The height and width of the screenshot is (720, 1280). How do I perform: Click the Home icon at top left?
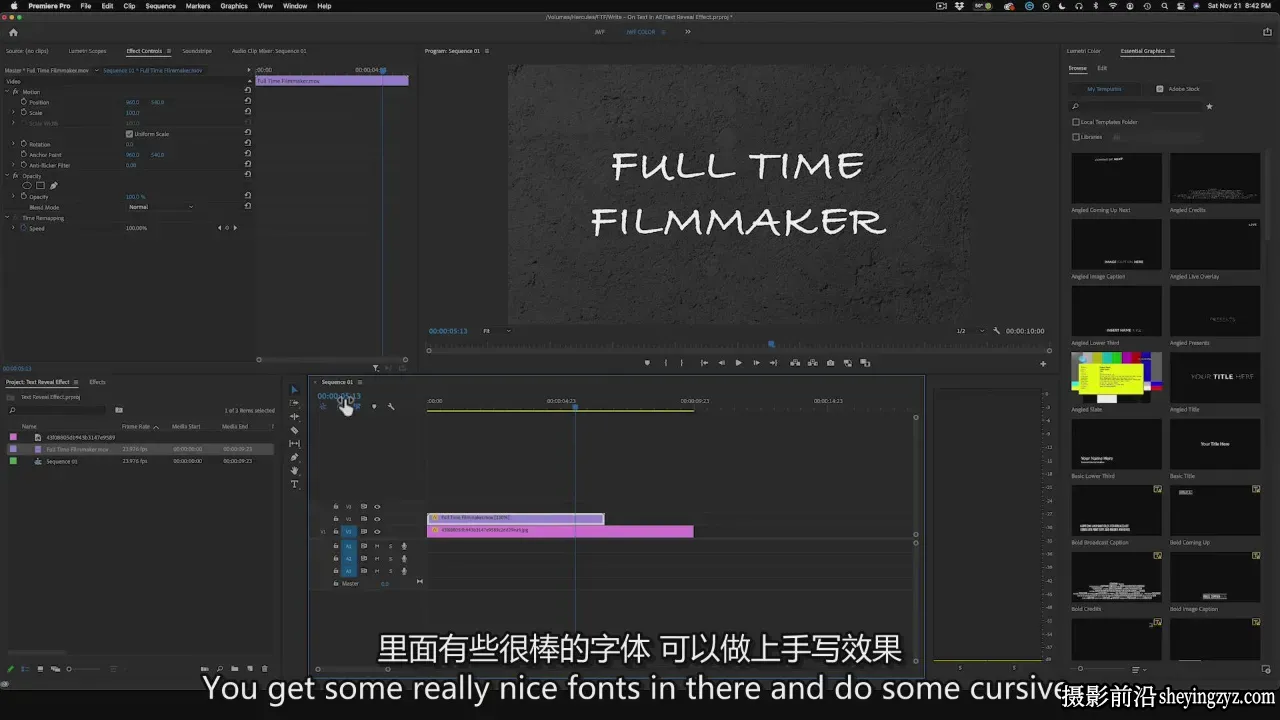(x=13, y=32)
